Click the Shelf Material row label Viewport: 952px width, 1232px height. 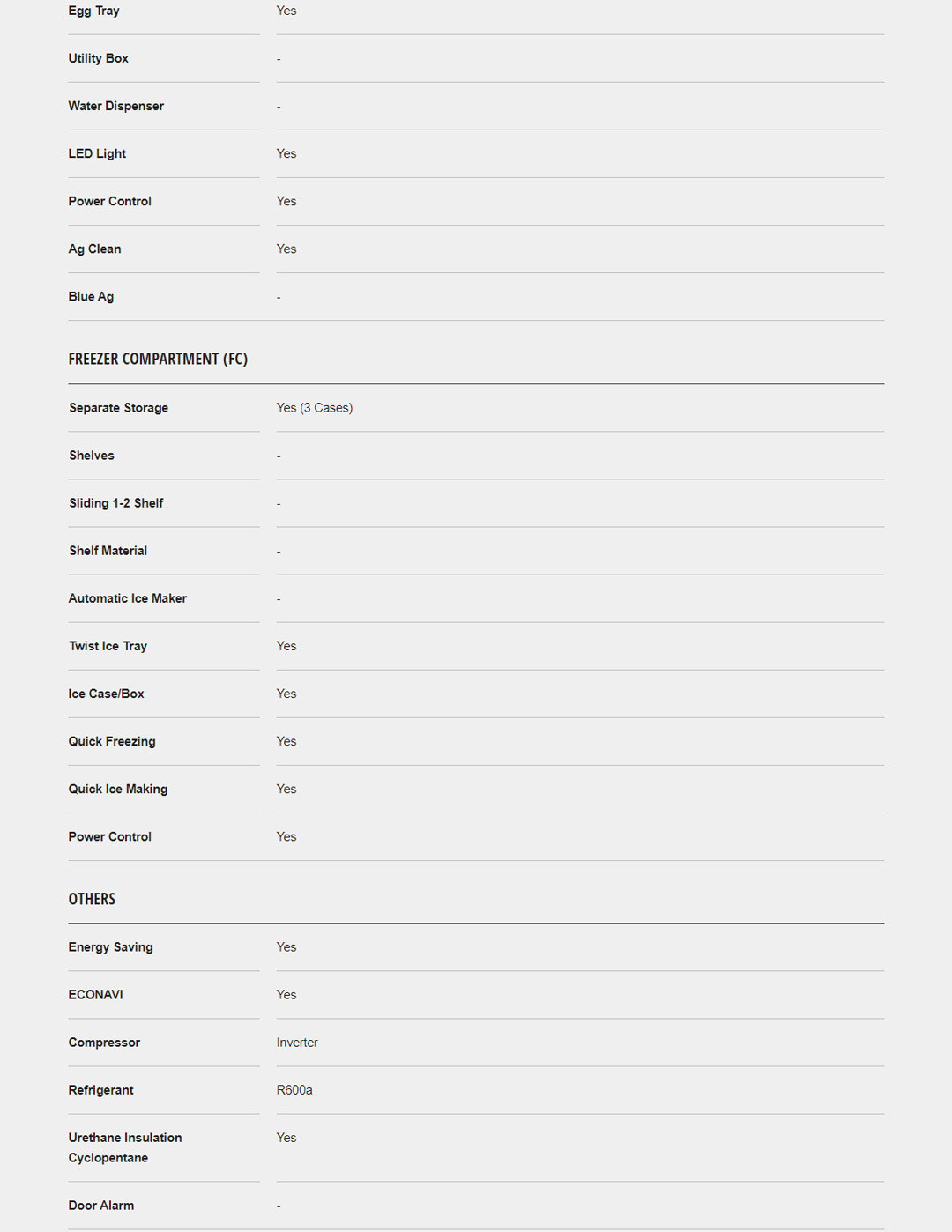pyautogui.click(x=108, y=551)
